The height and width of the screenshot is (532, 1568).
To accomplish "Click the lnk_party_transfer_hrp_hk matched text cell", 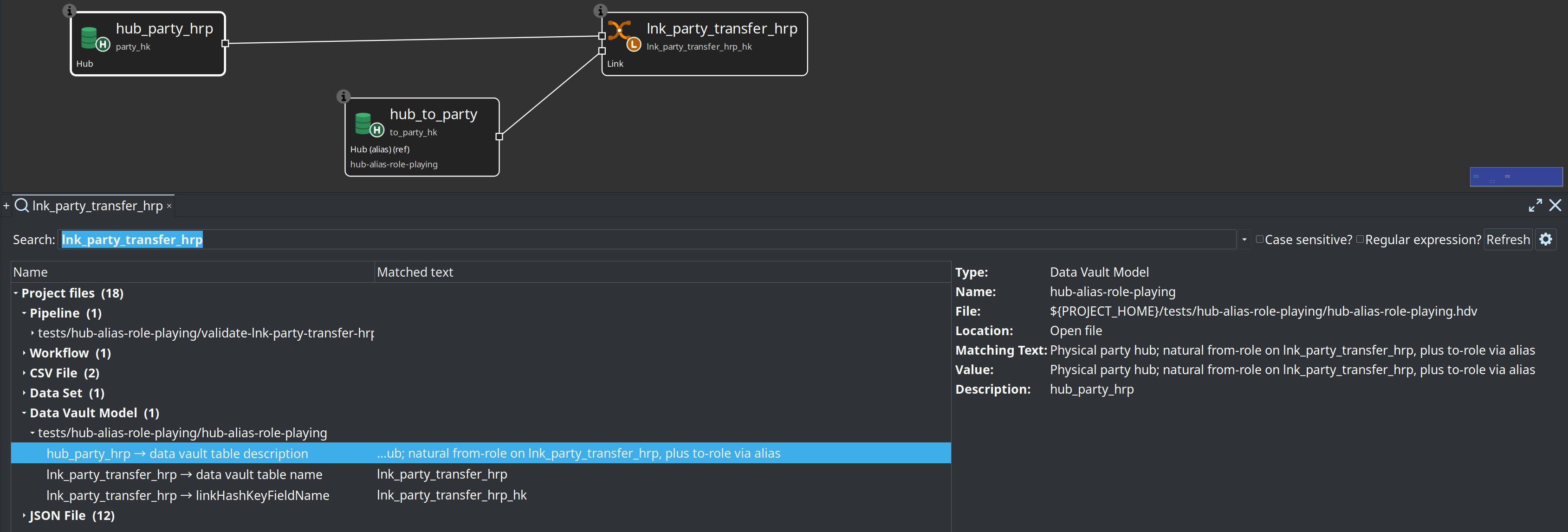I will tap(452, 495).
